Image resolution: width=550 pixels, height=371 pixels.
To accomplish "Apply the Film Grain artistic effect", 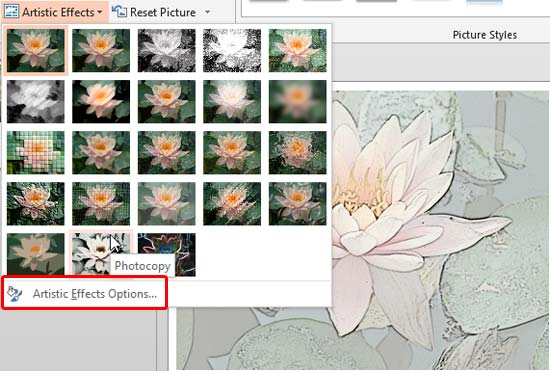I will (x=167, y=153).
